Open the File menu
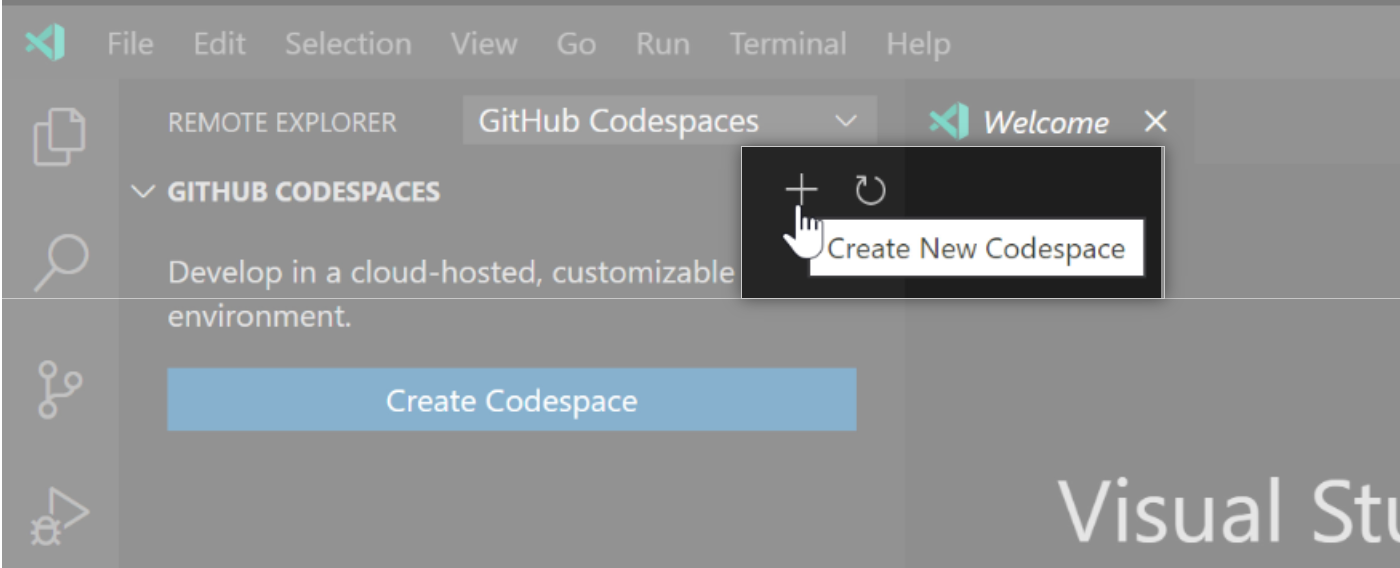 pyautogui.click(x=130, y=44)
